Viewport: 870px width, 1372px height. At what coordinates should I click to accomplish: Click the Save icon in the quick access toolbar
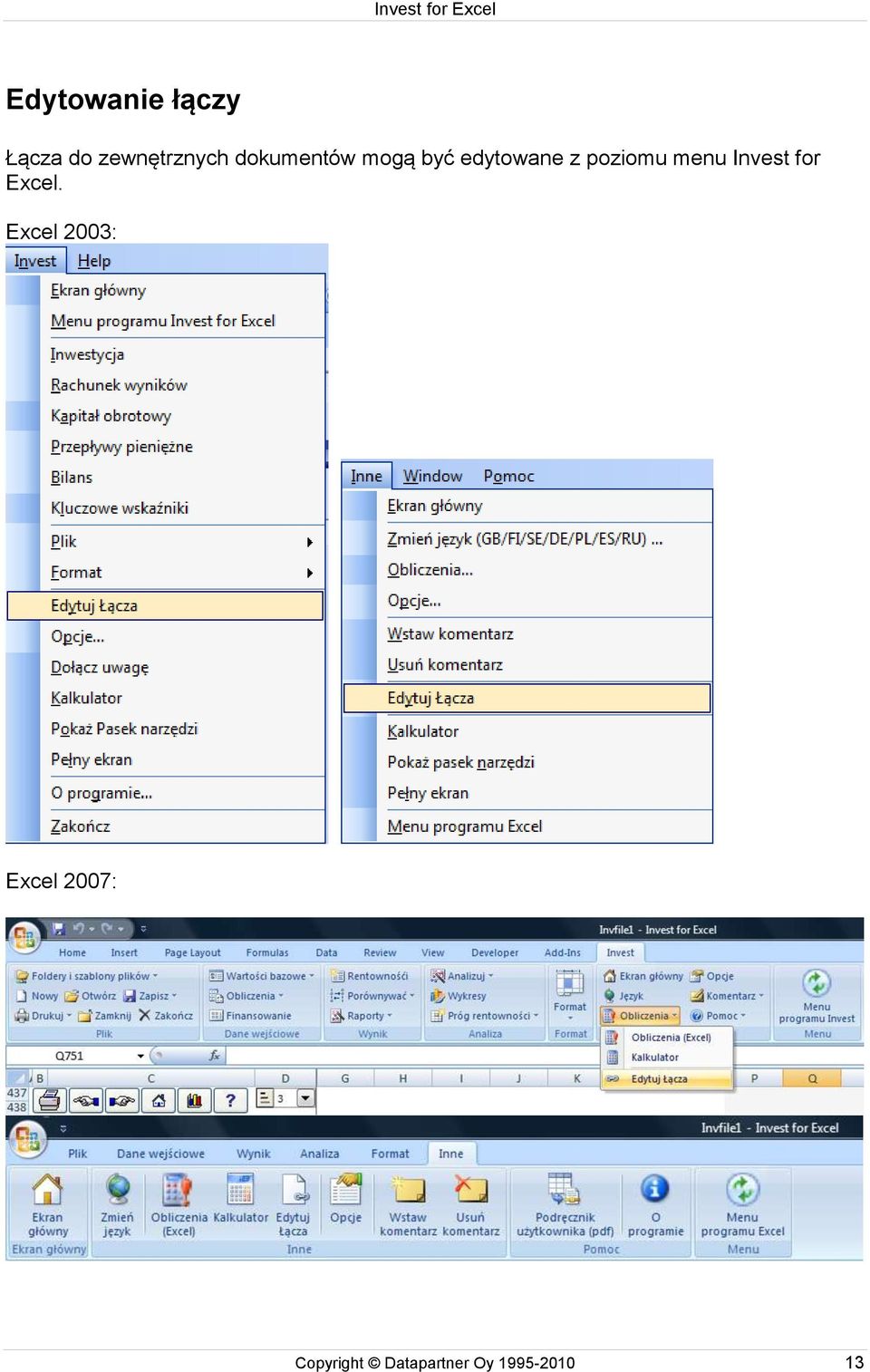59,929
